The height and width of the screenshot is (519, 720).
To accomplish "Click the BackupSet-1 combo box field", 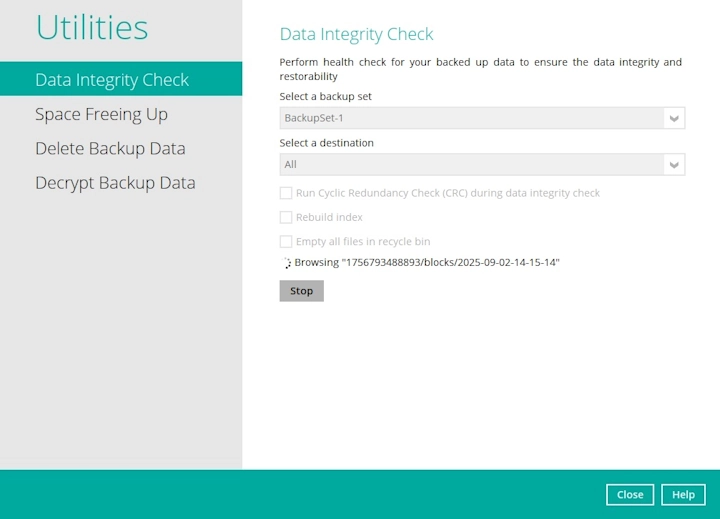I will [x=470, y=119].
